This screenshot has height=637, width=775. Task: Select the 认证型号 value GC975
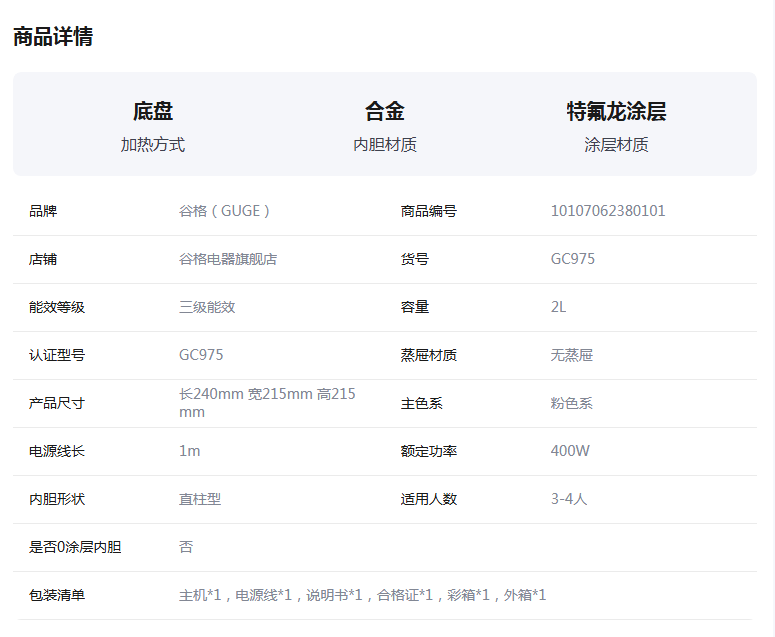(201, 355)
